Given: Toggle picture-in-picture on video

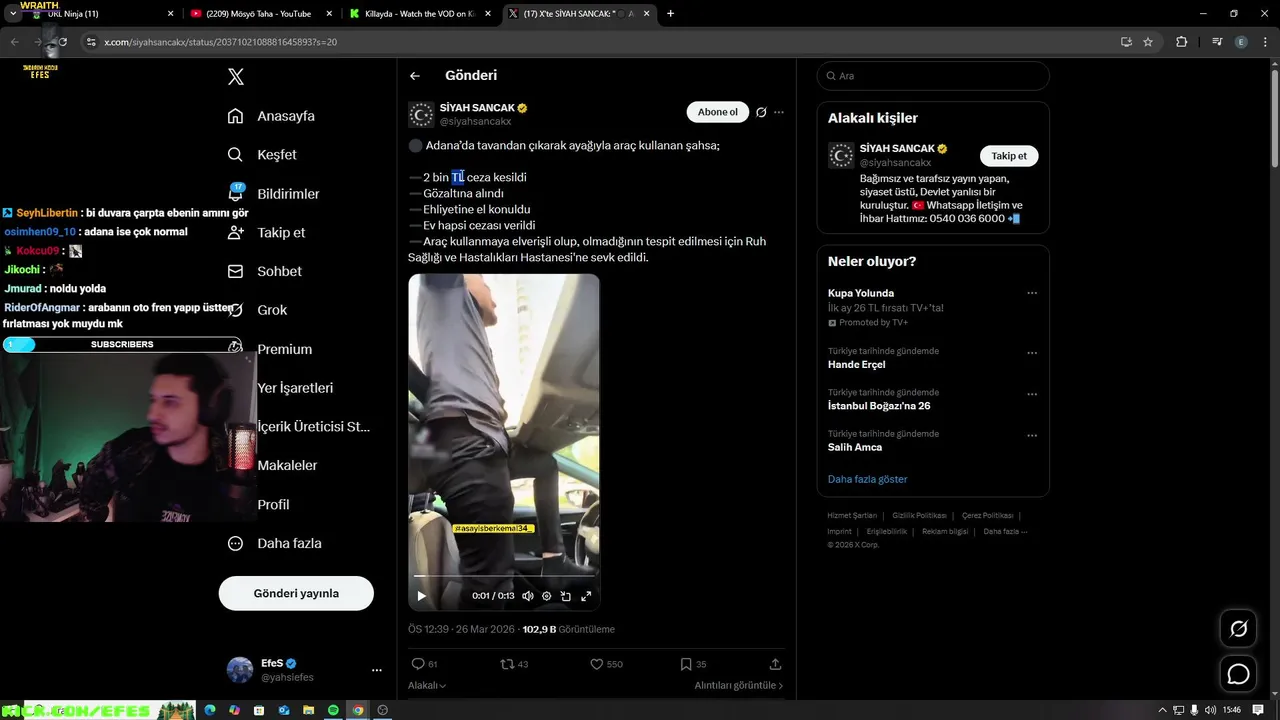Looking at the screenshot, I should [566, 596].
